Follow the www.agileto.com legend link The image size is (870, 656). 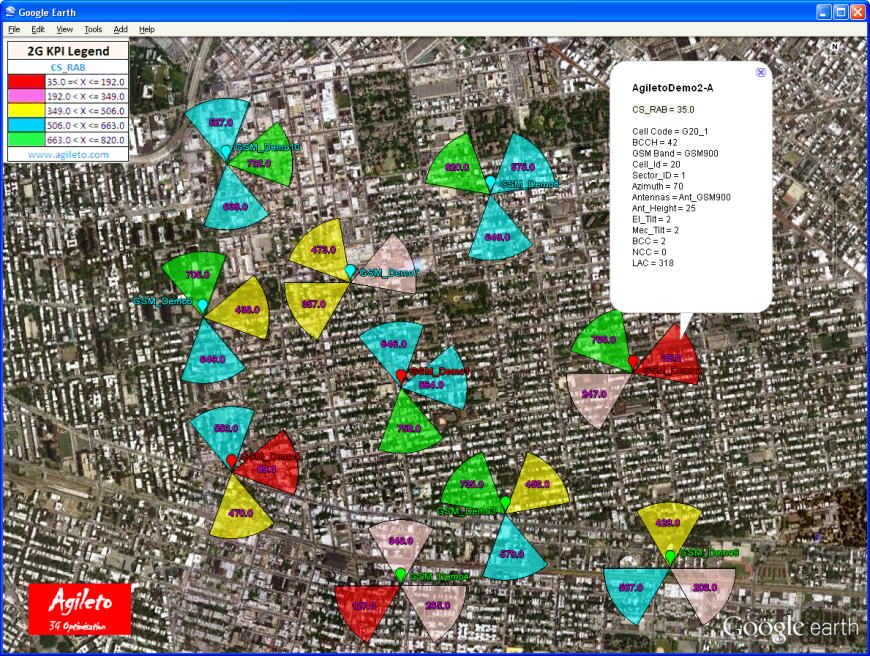[68, 155]
